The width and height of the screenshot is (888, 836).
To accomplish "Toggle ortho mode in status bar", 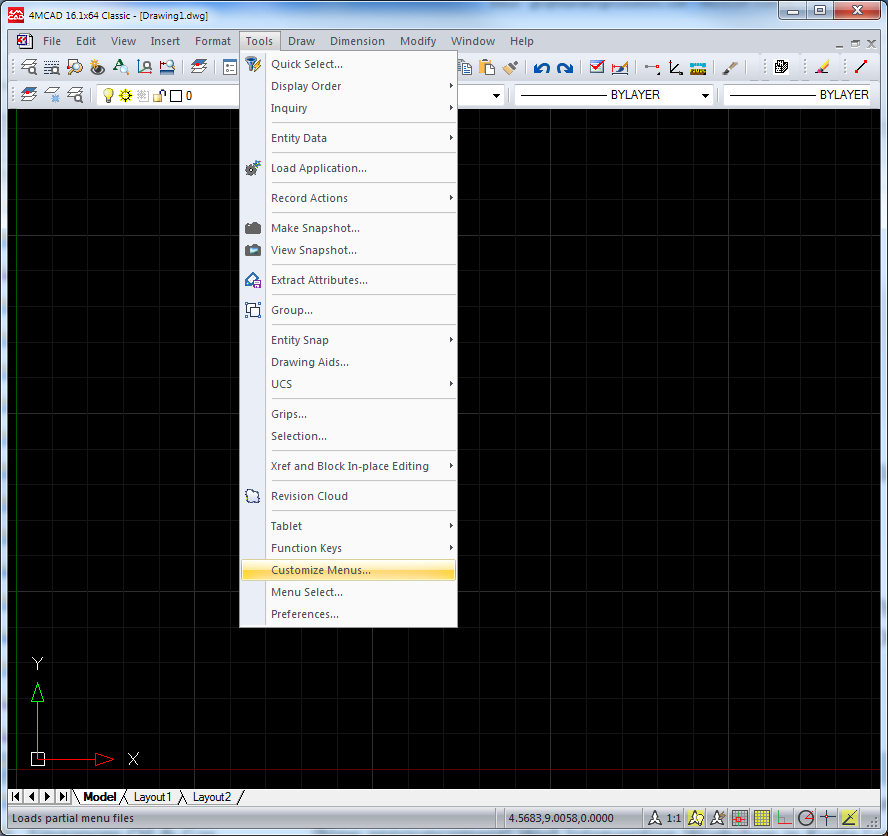I will [x=784, y=818].
